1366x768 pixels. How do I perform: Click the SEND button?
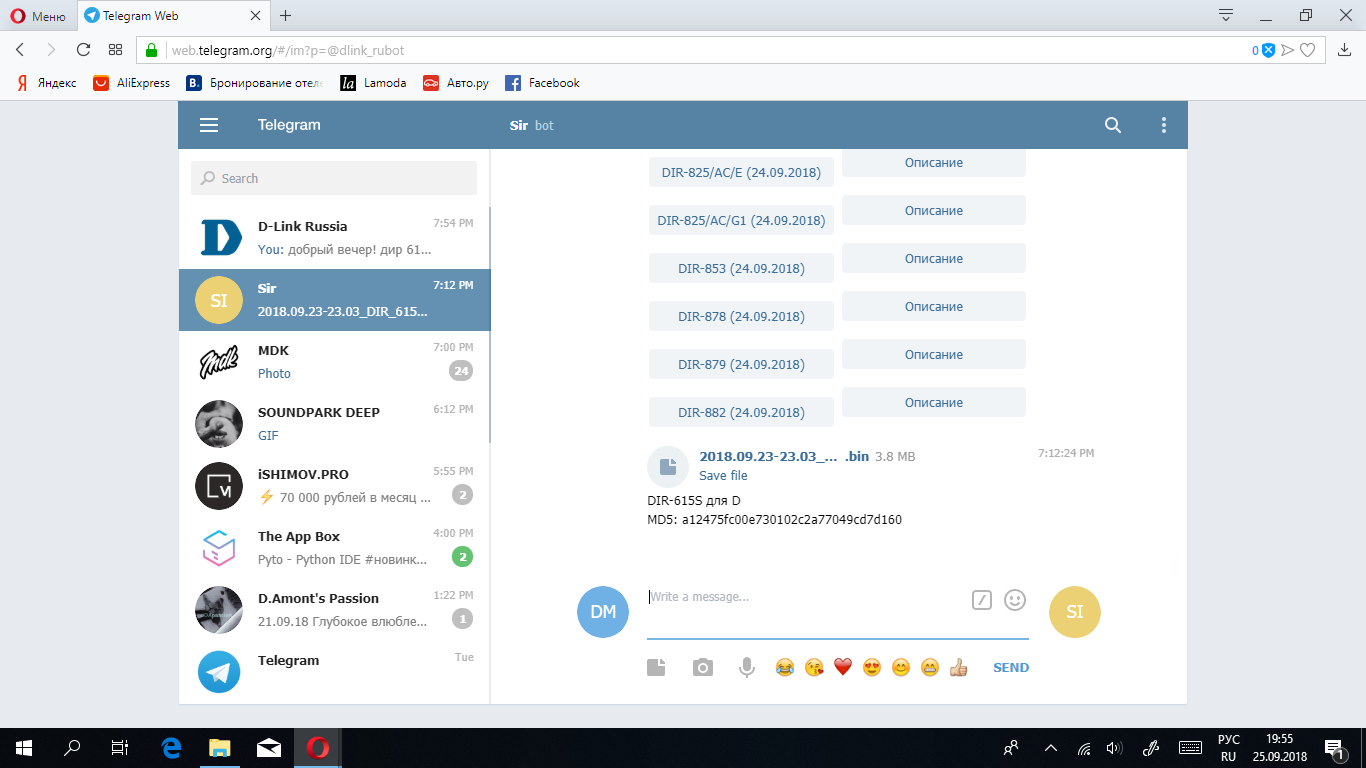(x=1011, y=667)
